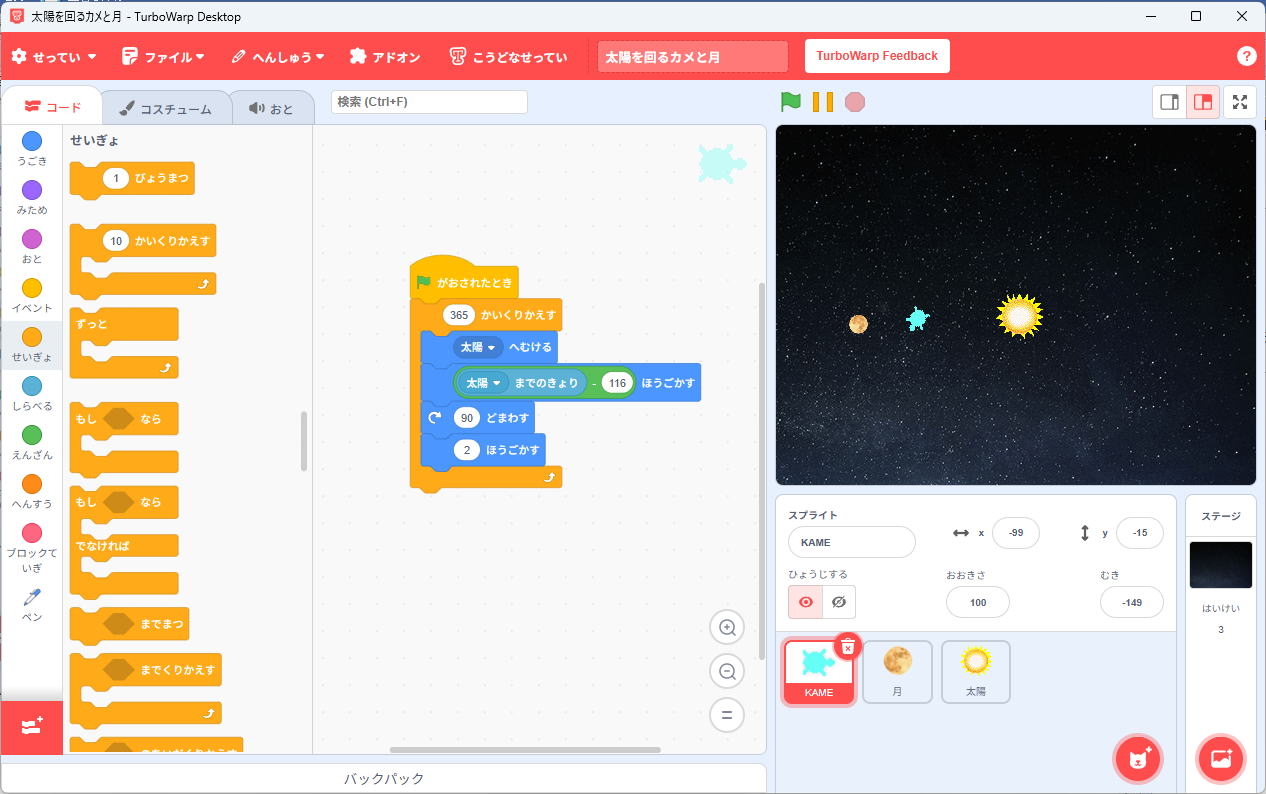
Task: Pause the project with the pause button
Action: pyautogui.click(x=823, y=102)
